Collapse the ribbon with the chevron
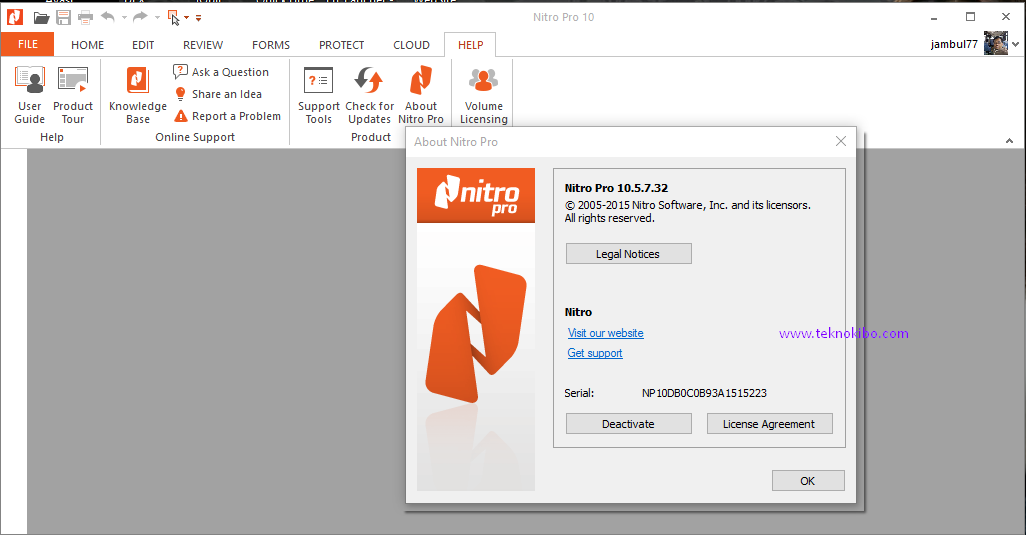The width and height of the screenshot is (1026, 535). point(1009,141)
